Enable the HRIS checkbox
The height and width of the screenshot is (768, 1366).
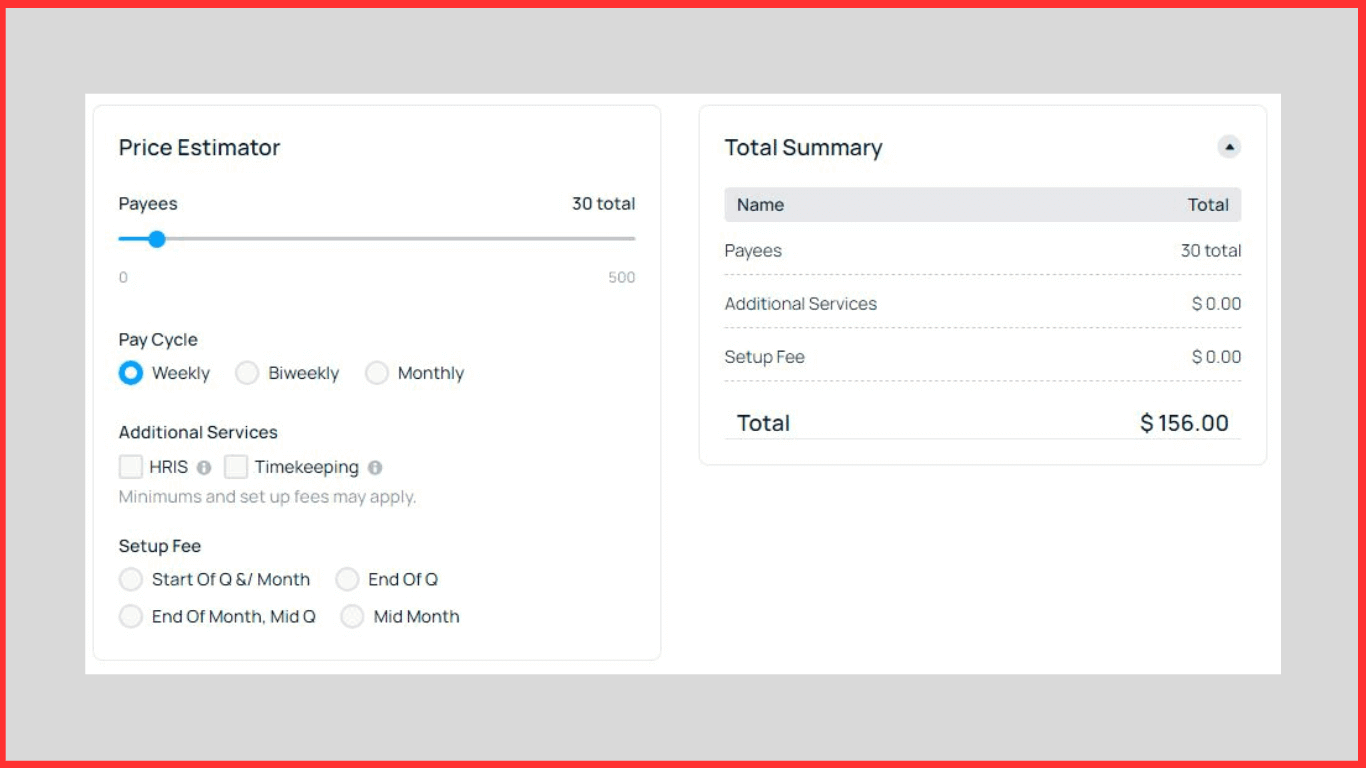point(131,467)
